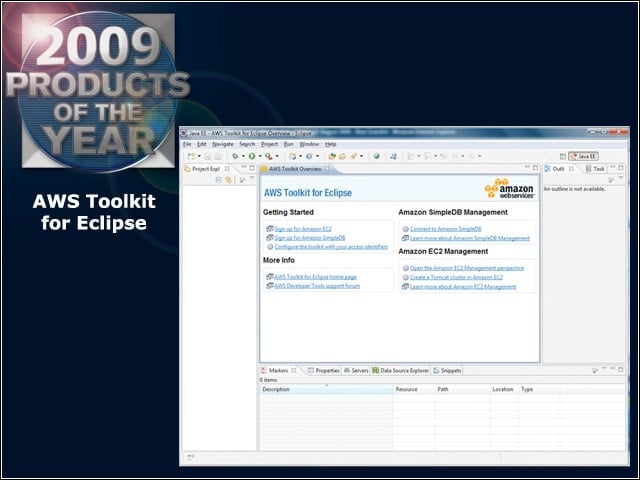Open the New wizard dropdown arrow
Image resolution: width=640 pixels, height=480 pixels.
click(x=199, y=156)
